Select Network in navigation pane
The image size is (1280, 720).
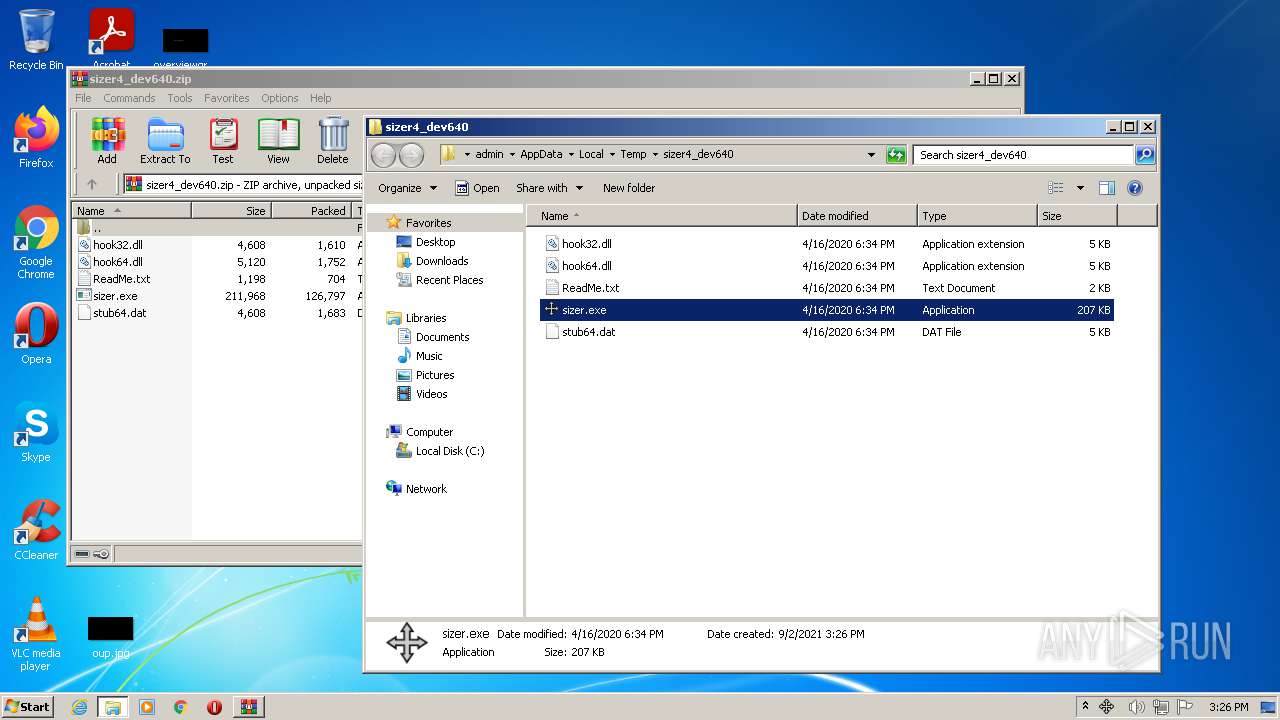tap(426, 489)
